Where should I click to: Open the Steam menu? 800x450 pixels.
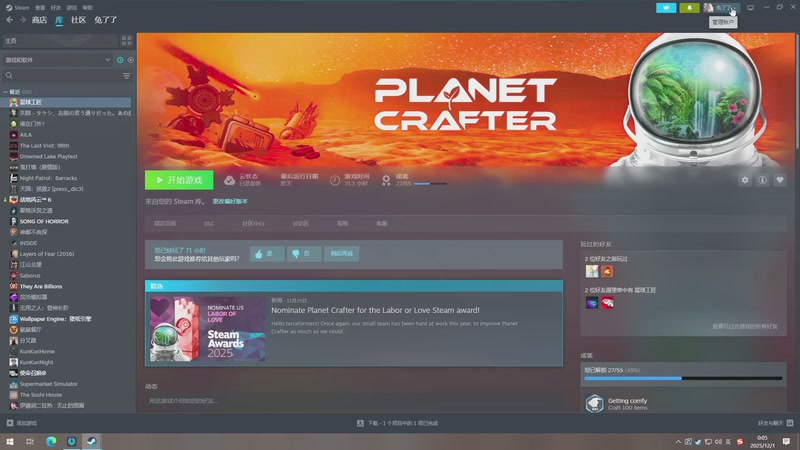point(18,8)
